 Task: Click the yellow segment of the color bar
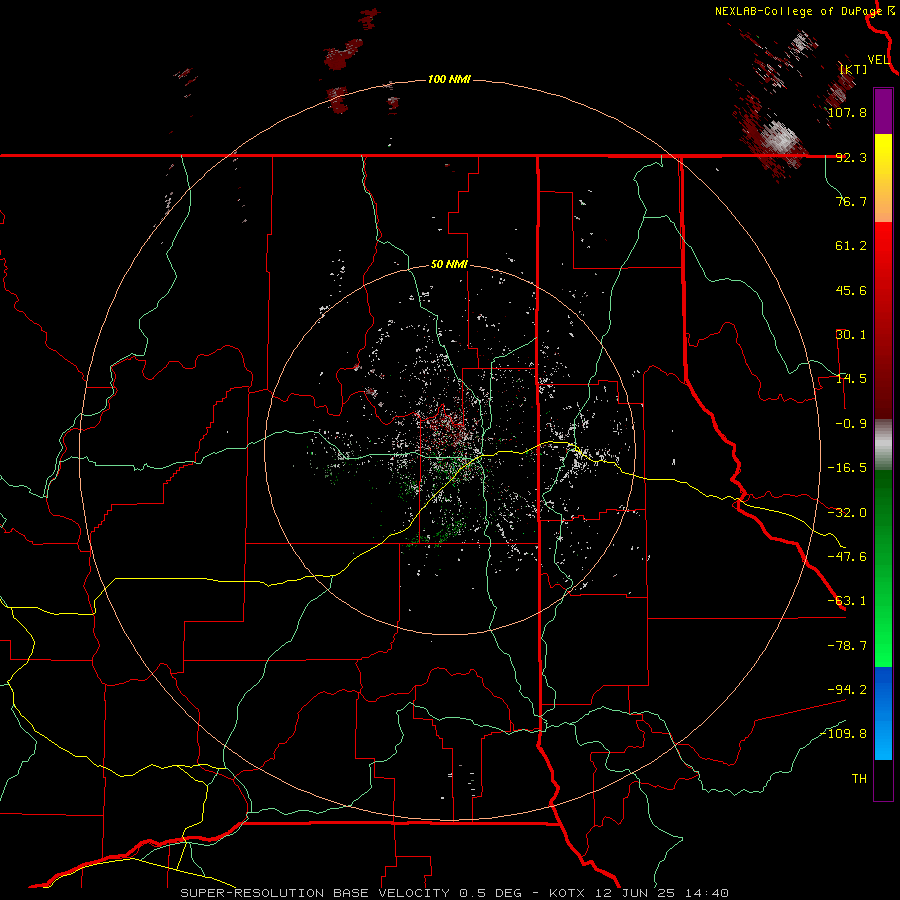click(x=883, y=178)
